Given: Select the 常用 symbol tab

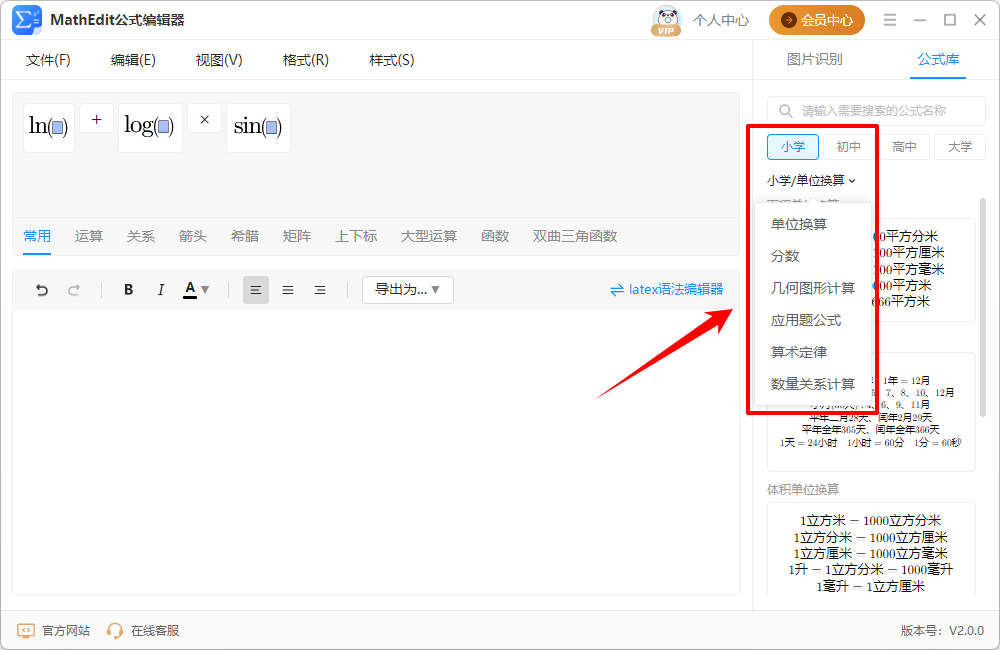Looking at the screenshot, I should [37, 237].
